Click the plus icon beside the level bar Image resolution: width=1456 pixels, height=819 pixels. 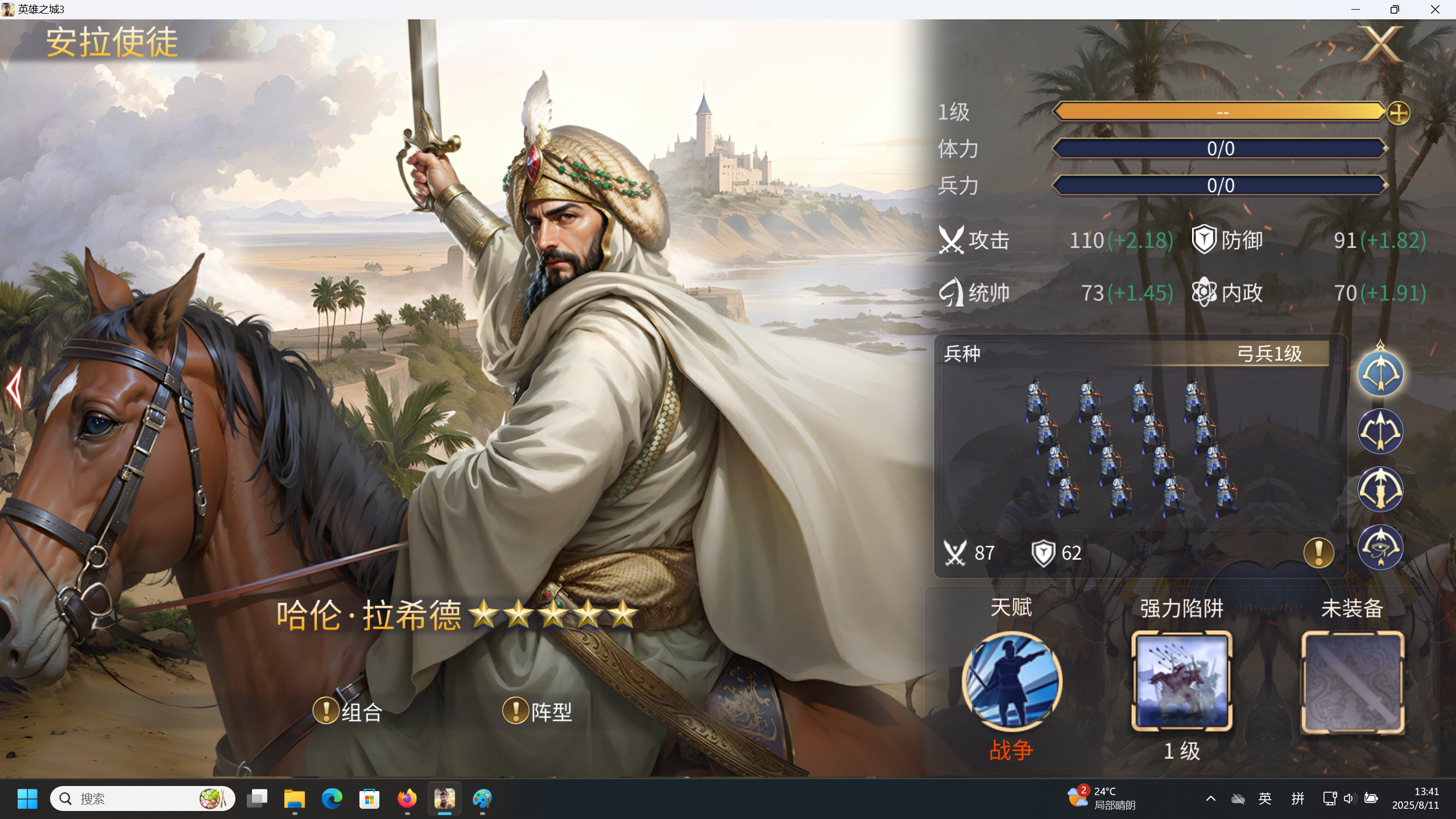click(x=1398, y=113)
